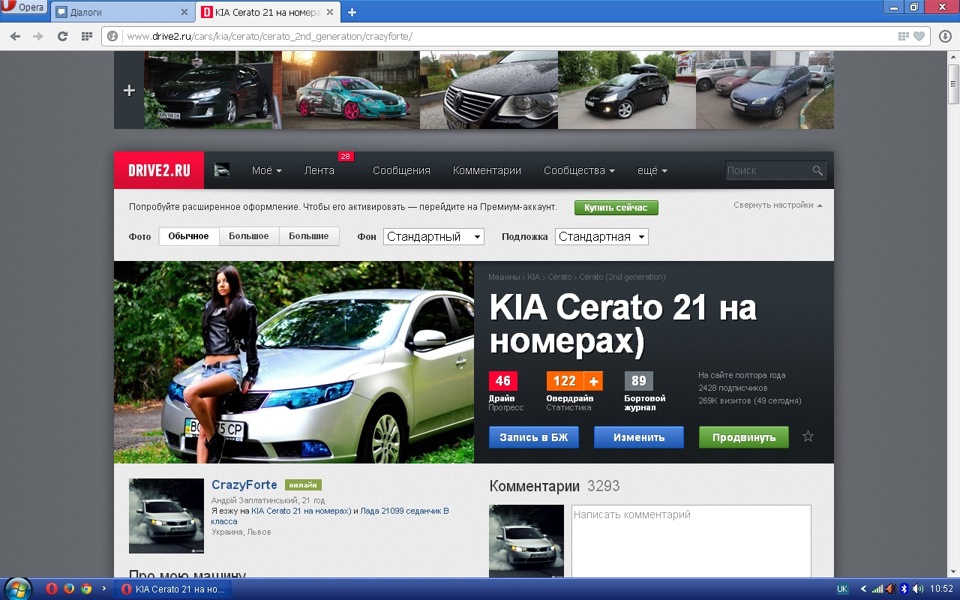Go back using the browser back arrow
The image size is (960, 600).
pyautogui.click(x=15, y=36)
